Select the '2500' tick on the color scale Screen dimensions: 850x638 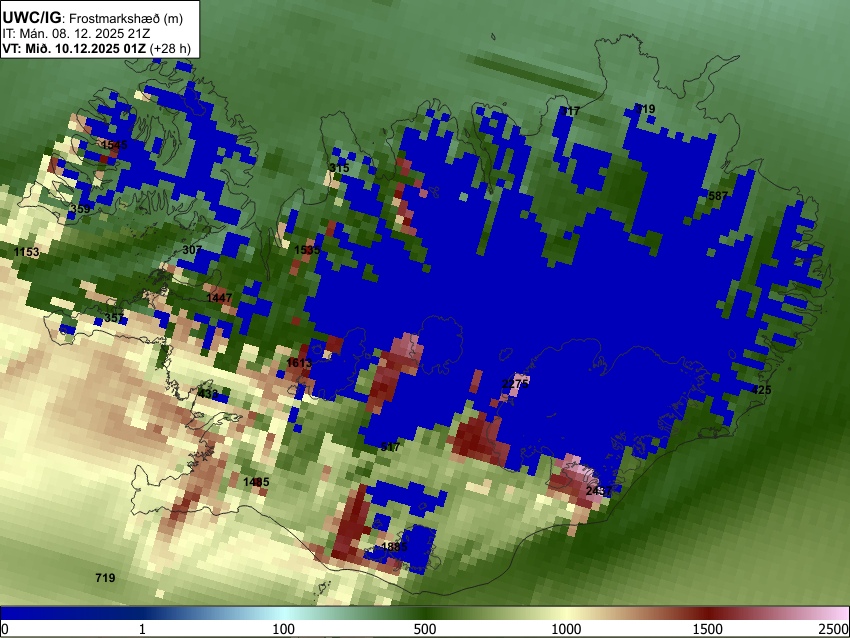834,629
